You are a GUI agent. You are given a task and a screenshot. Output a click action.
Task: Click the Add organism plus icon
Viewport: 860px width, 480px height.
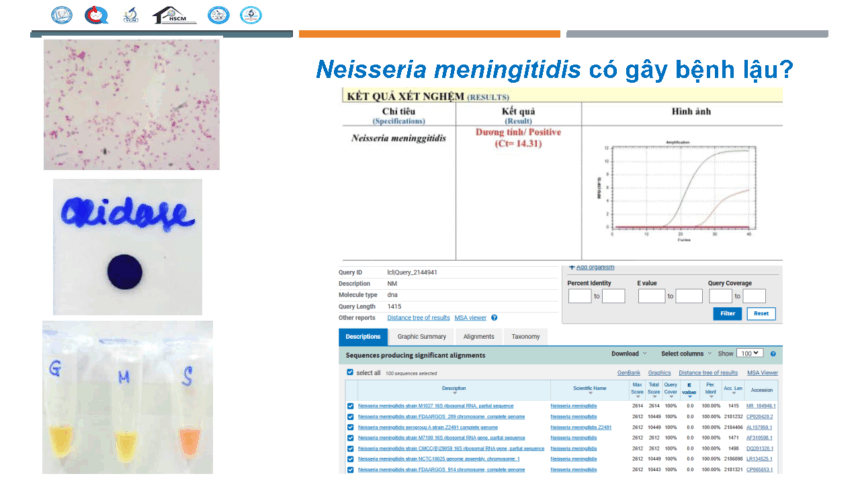click(572, 267)
